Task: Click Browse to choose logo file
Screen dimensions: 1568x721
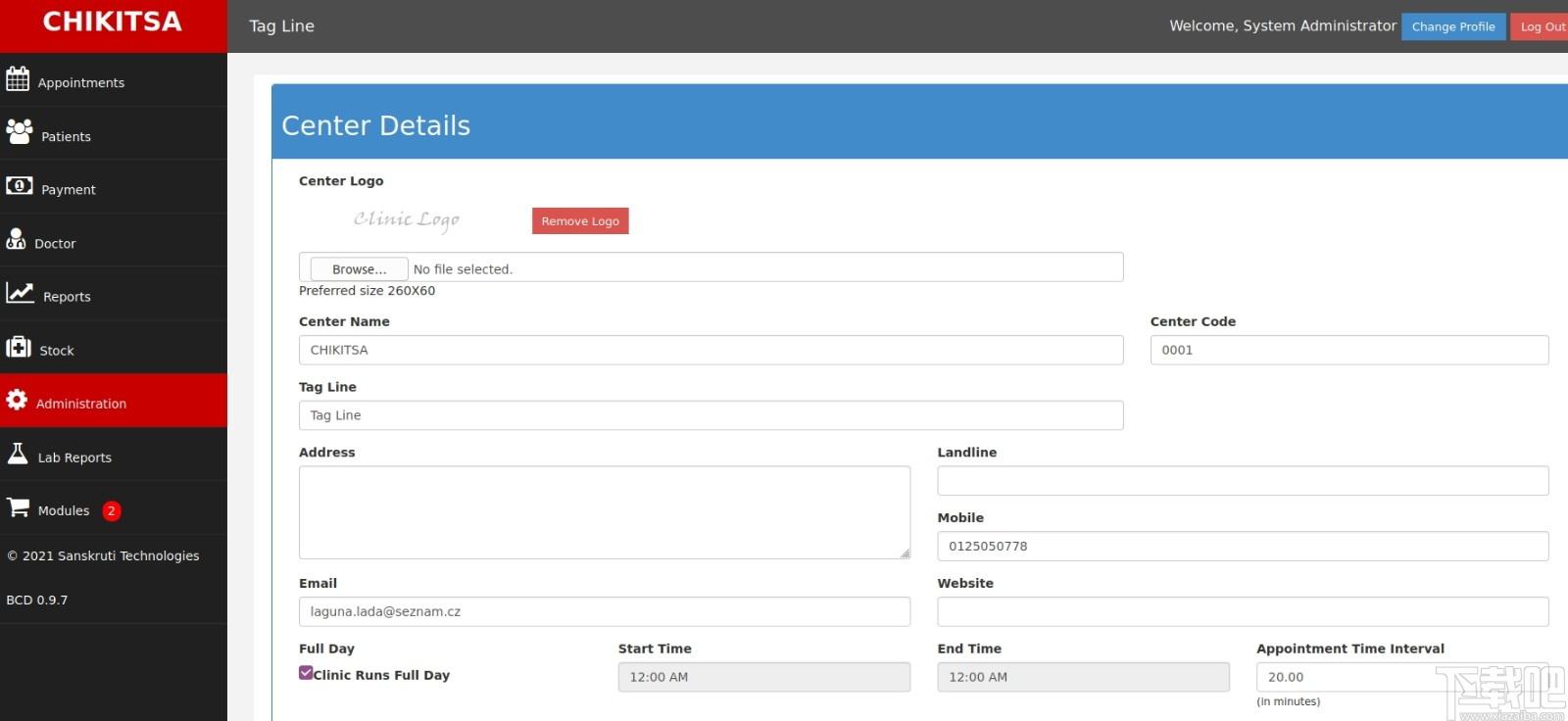Action: tap(359, 268)
